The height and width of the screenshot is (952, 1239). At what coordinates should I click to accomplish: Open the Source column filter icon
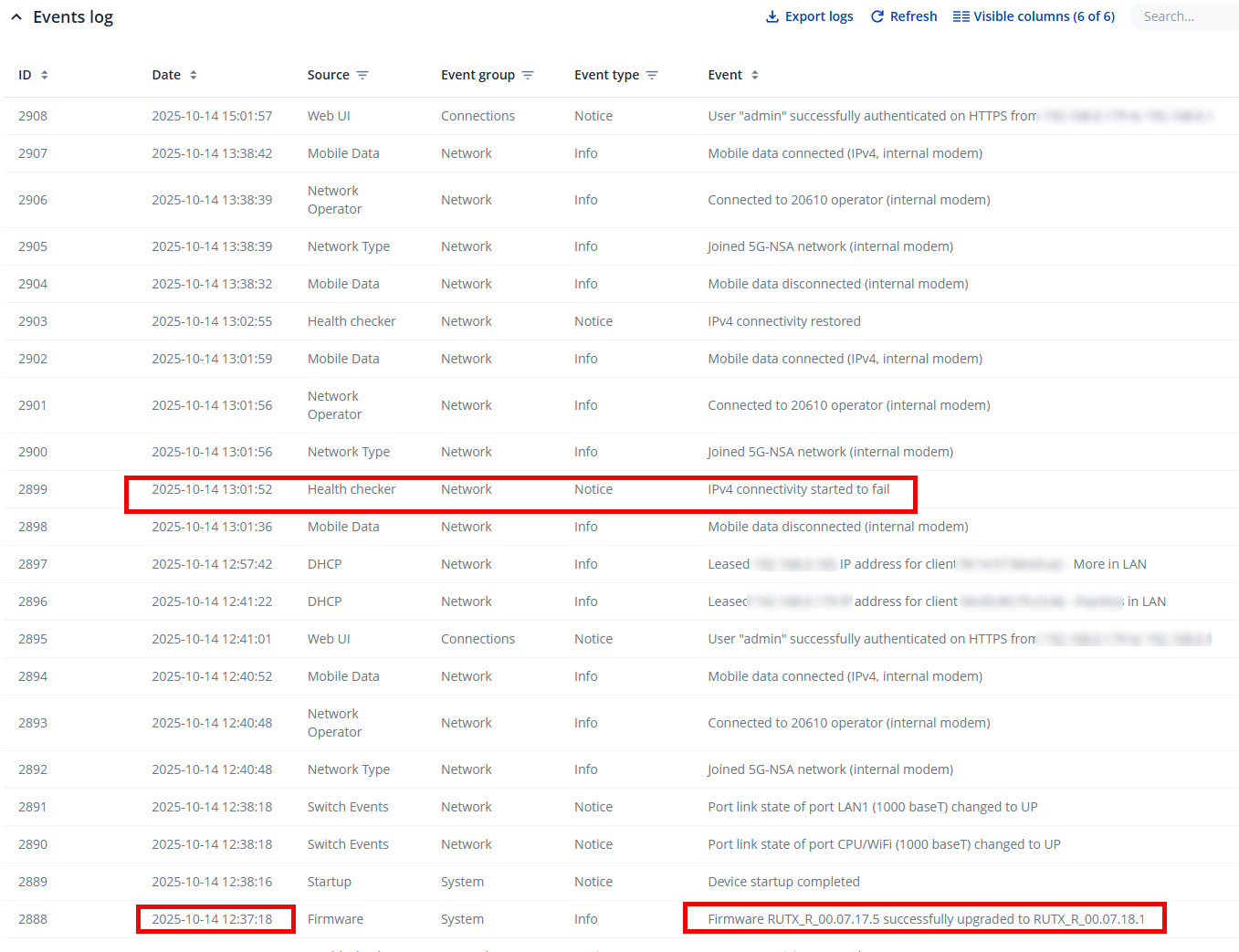tap(362, 75)
